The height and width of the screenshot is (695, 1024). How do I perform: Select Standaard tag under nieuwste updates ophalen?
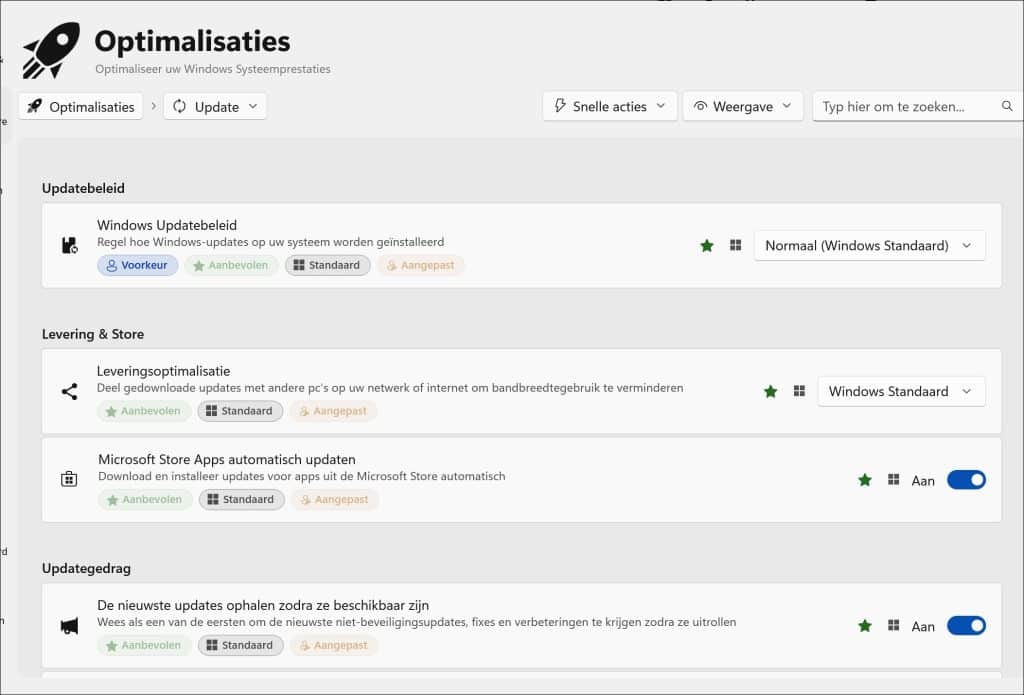pyautogui.click(x=240, y=645)
